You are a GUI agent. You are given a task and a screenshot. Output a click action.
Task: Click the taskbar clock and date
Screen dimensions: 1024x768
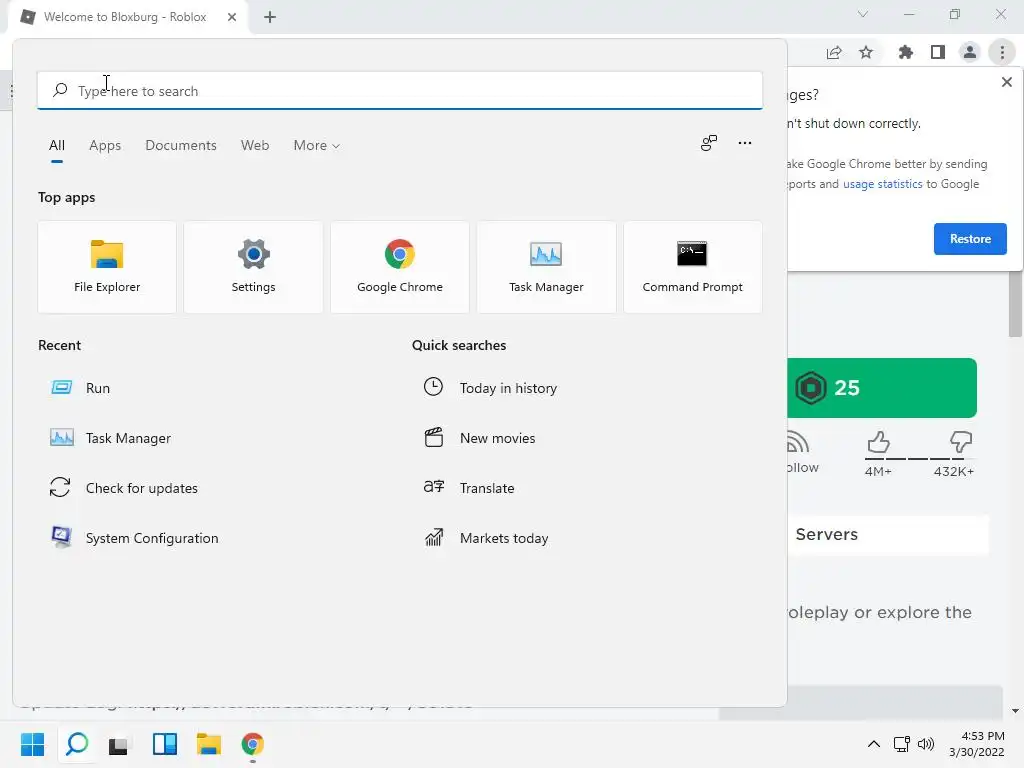coord(976,744)
